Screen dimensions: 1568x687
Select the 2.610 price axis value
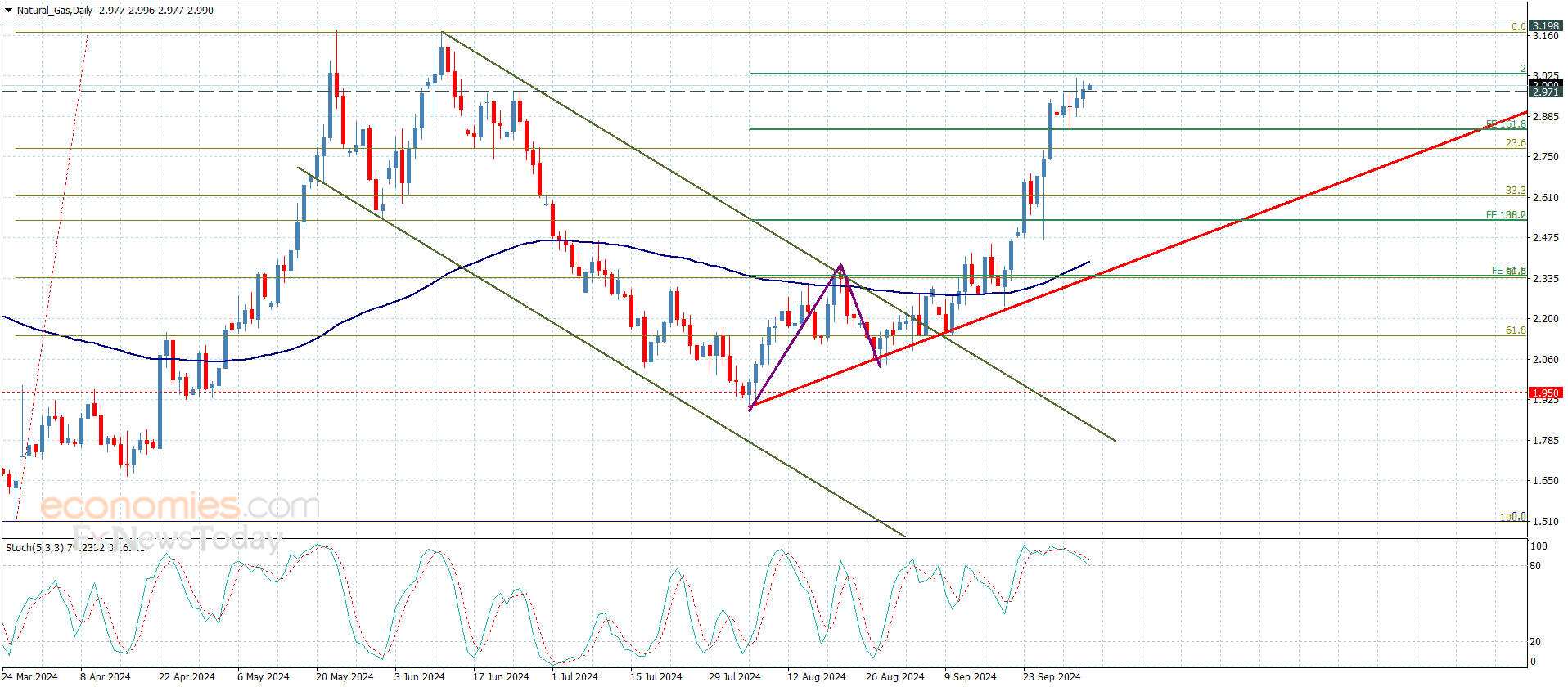click(x=1546, y=198)
